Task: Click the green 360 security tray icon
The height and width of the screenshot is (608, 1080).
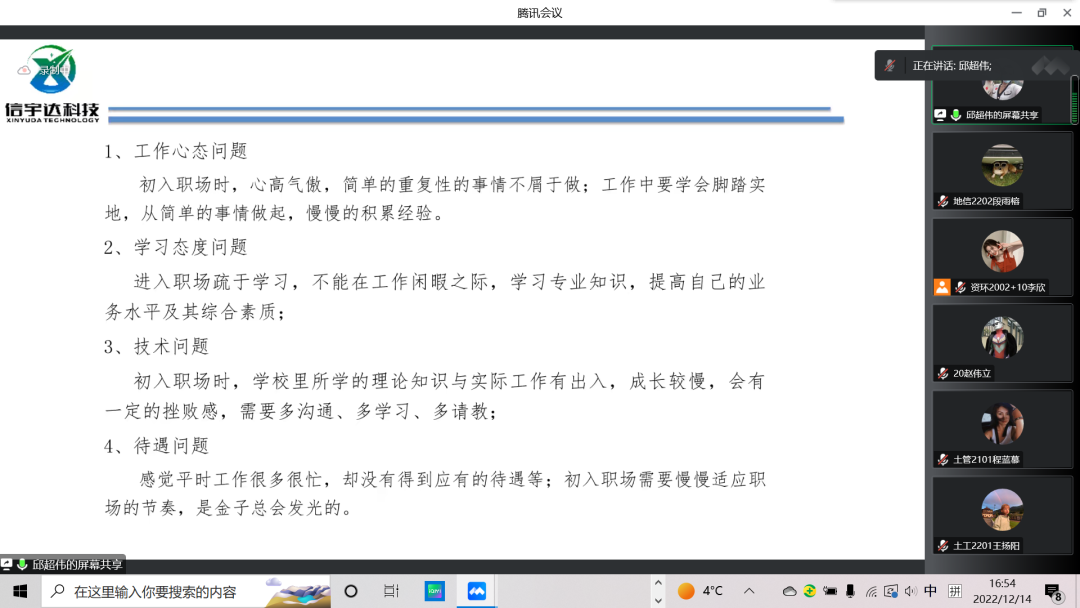Action: [x=809, y=591]
